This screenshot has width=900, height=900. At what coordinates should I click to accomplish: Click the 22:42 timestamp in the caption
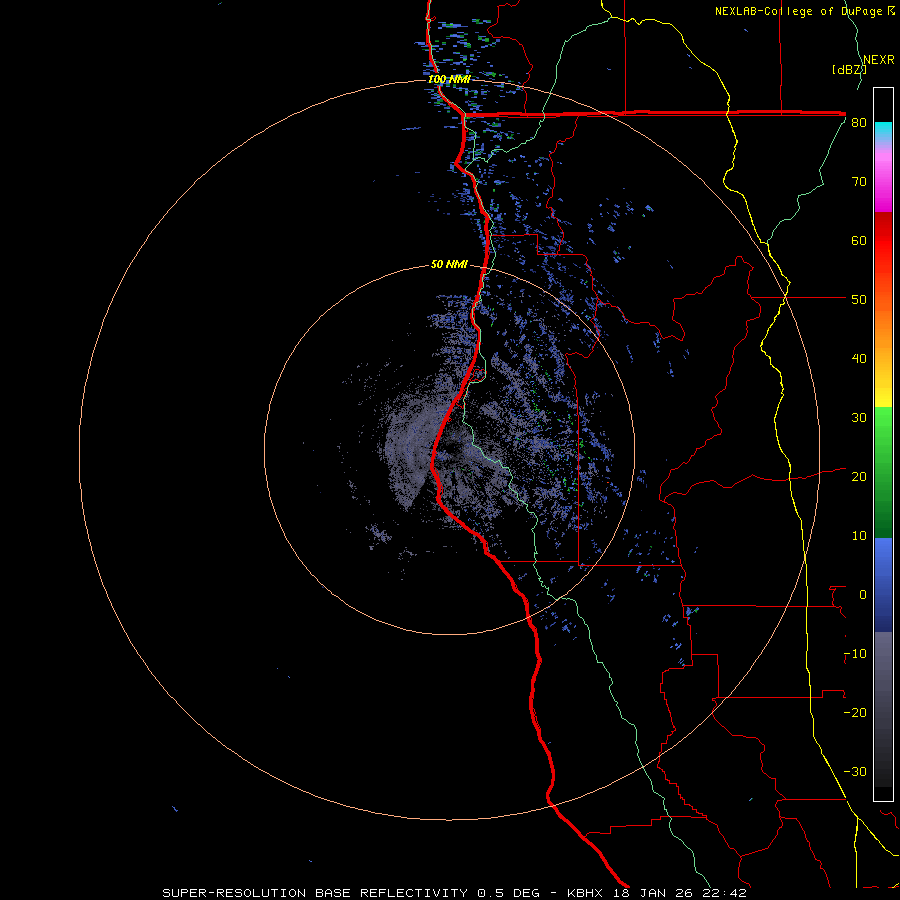tap(726, 893)
